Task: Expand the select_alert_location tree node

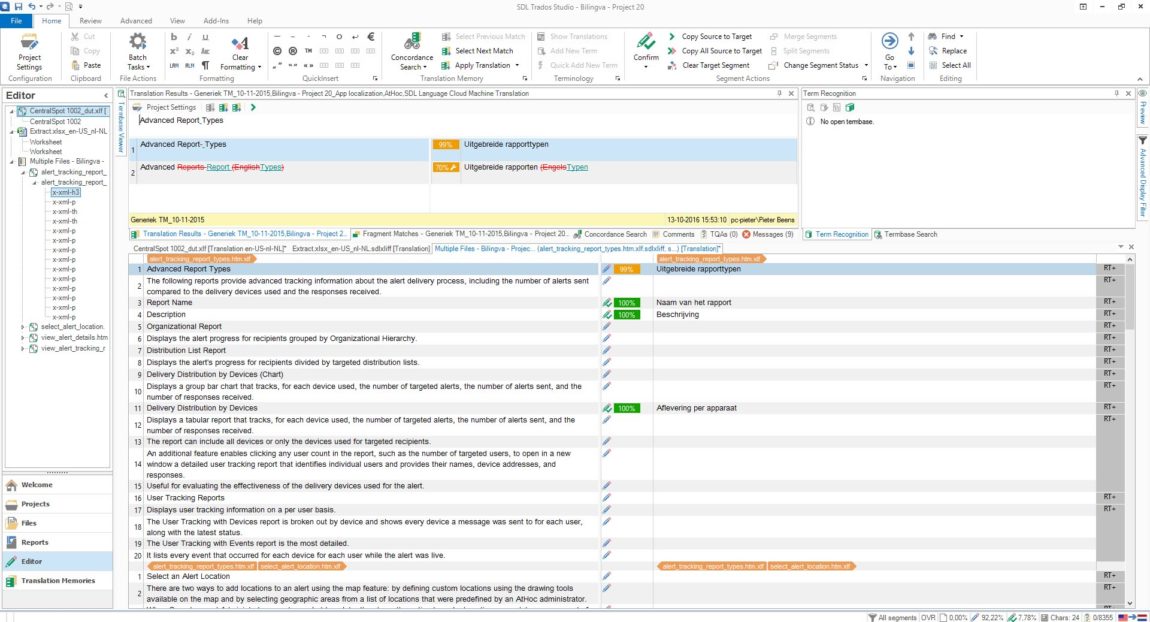Action: pyautogui.click(x=23, y=327)
